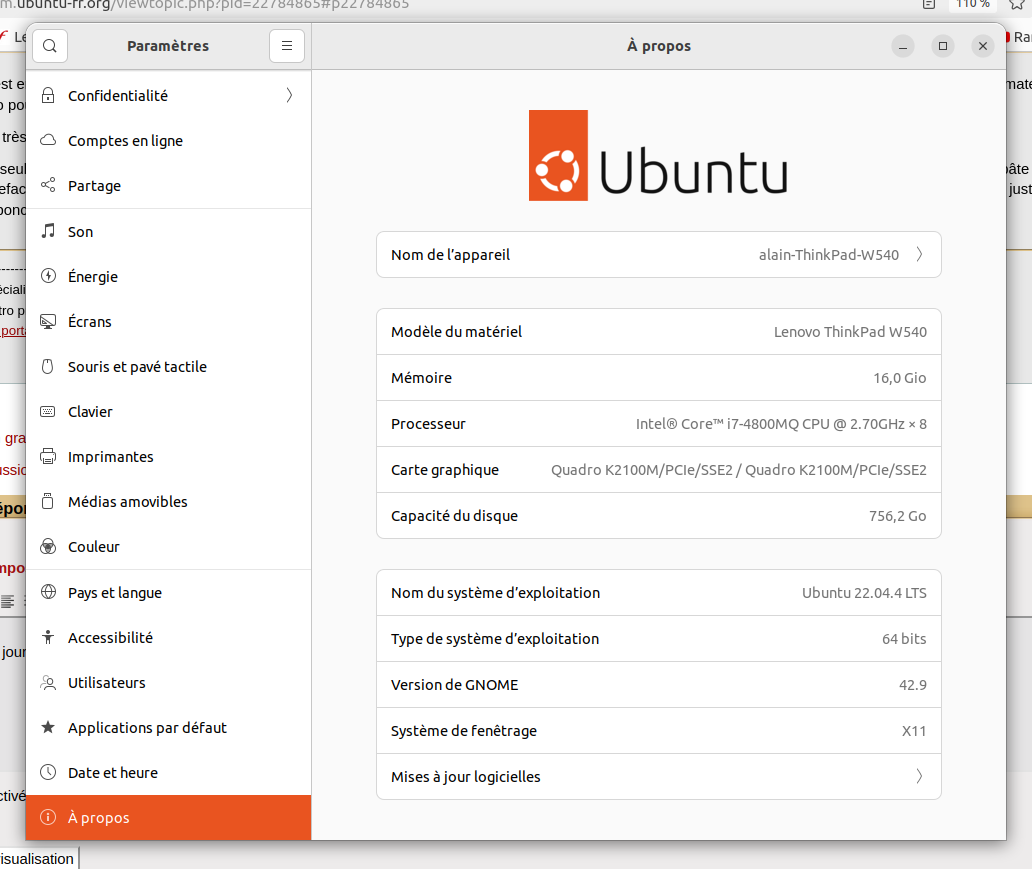Open the hamburger menu in Paramètres header
The width and height of the screenshot is (1032, 869).
(287, 46)
